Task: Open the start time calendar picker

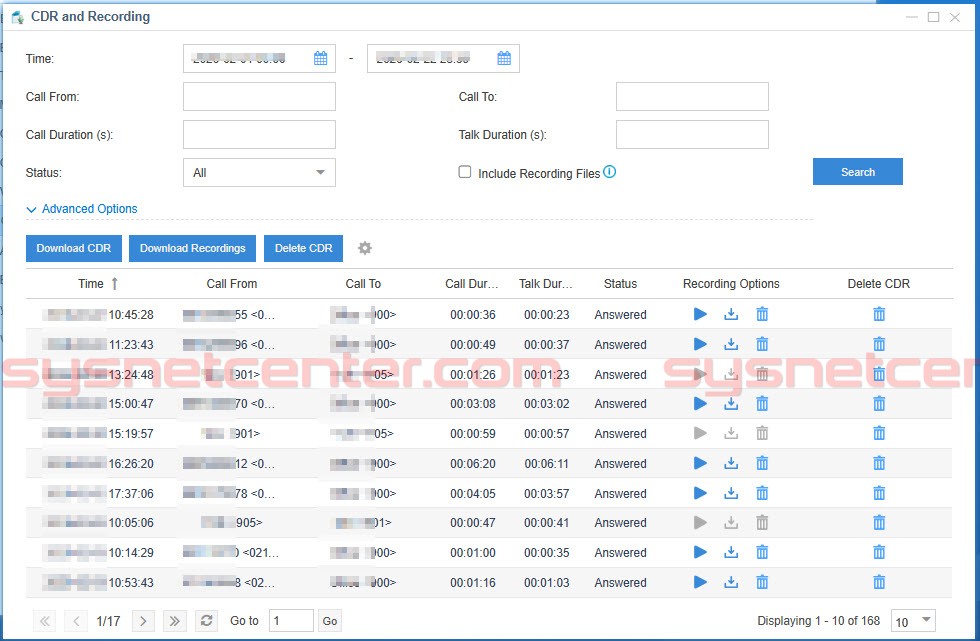Action: (x=320, y=58)
